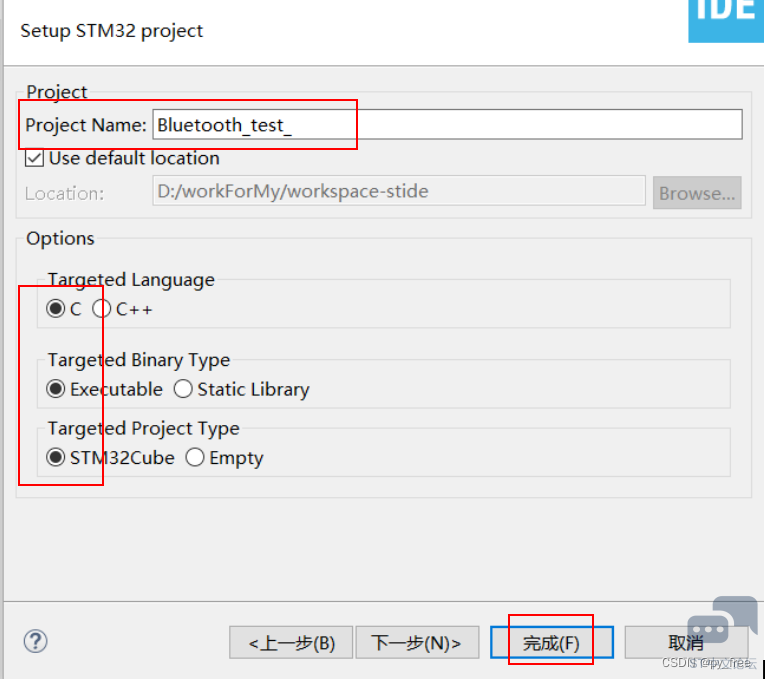Go back with the 上一步(B) button
This screenshot has height=679, width=766.
coord(291,643)
